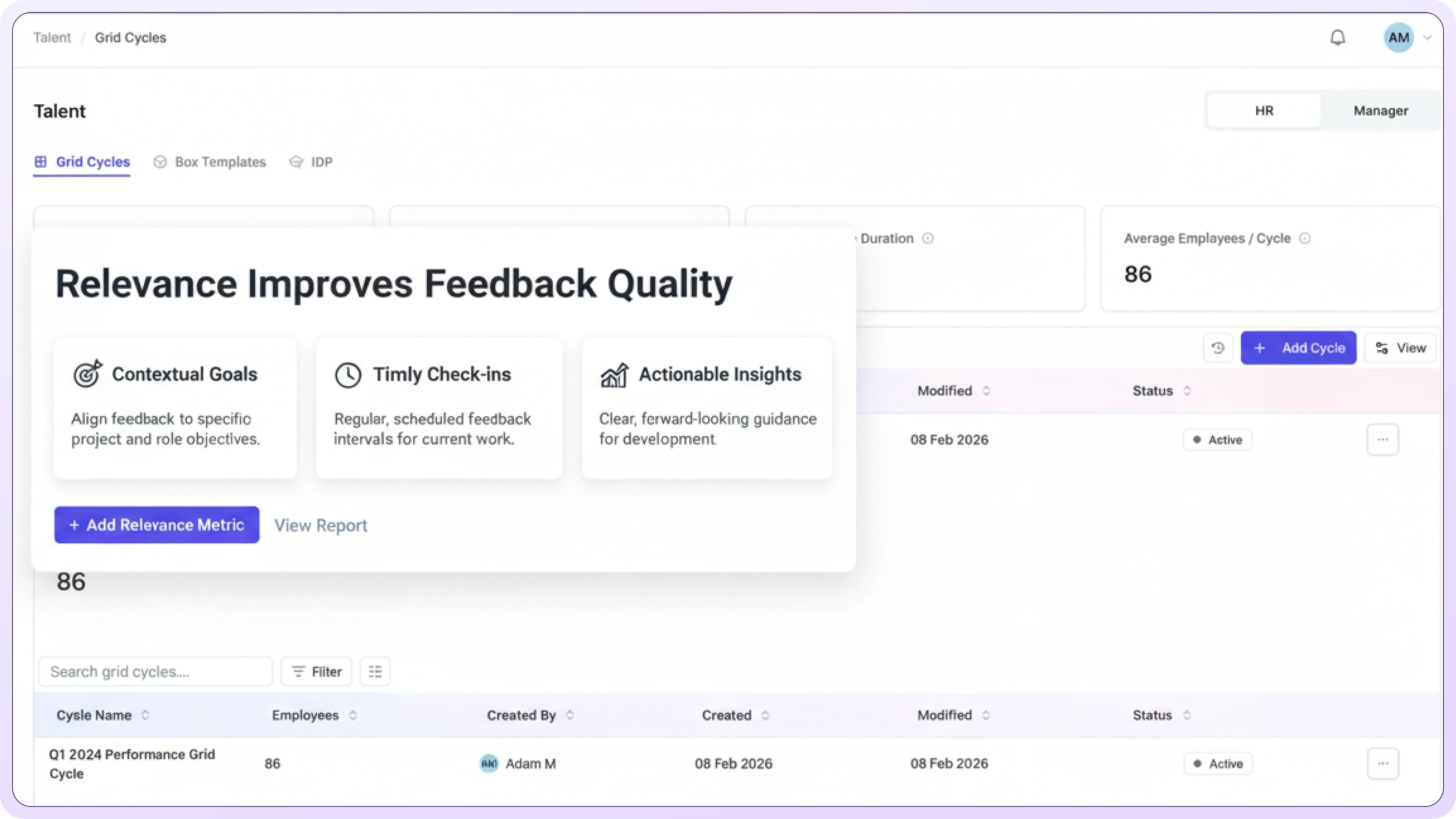Click the Add Relevance Metric button

157,524
